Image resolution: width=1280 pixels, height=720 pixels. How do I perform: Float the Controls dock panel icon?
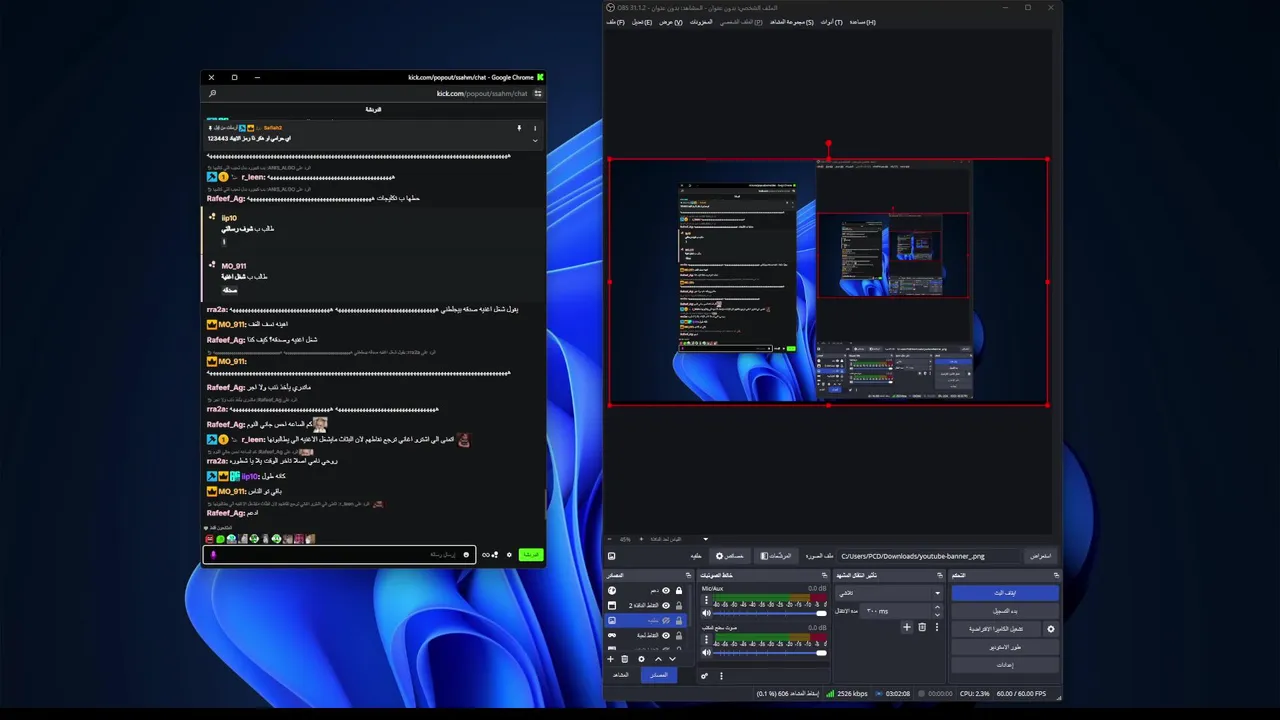click(x=1056, y=575)
